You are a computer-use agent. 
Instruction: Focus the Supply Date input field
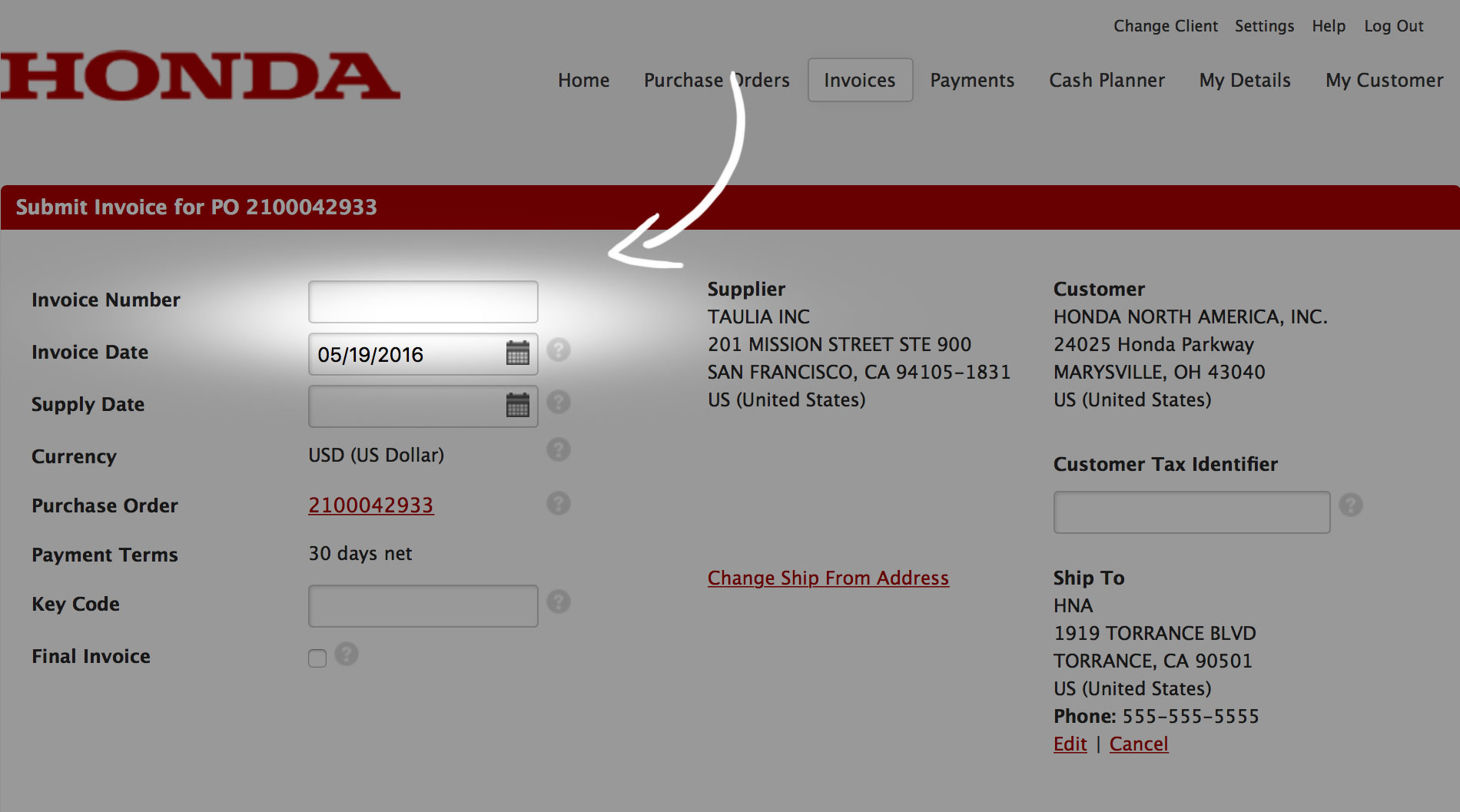click(x=423, y=406)
